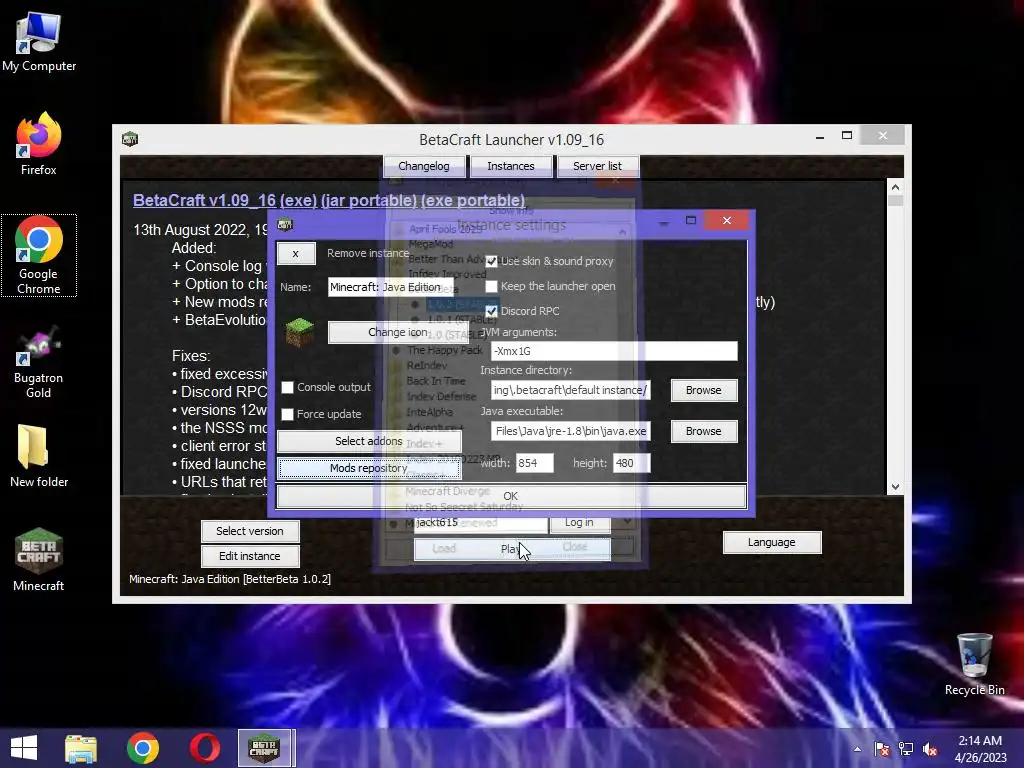Select BetaCraft taskbar button
Screen dimensions: 1024x768
[266, 748]
